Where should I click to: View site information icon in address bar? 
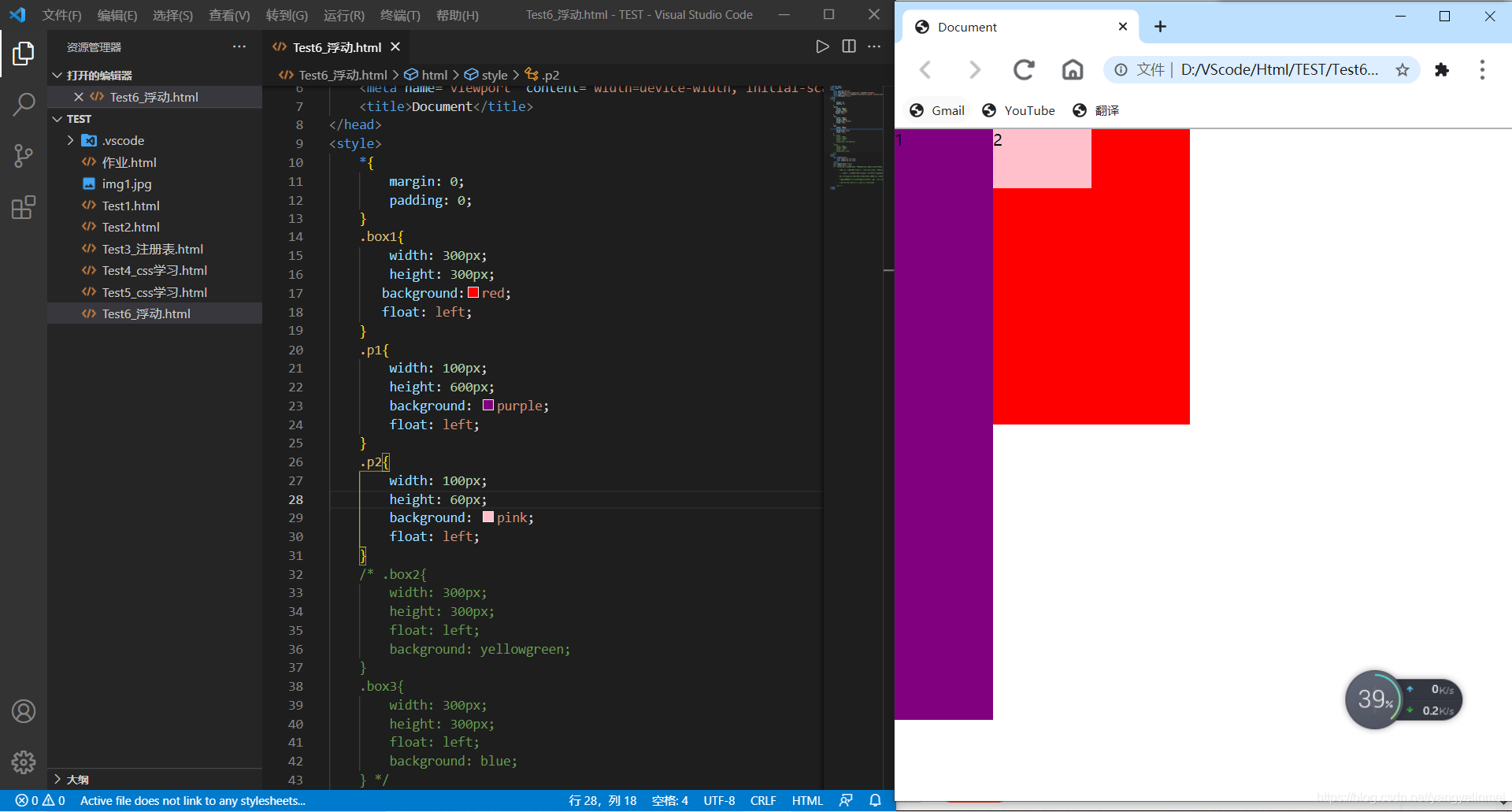[x=1121, y=70]
